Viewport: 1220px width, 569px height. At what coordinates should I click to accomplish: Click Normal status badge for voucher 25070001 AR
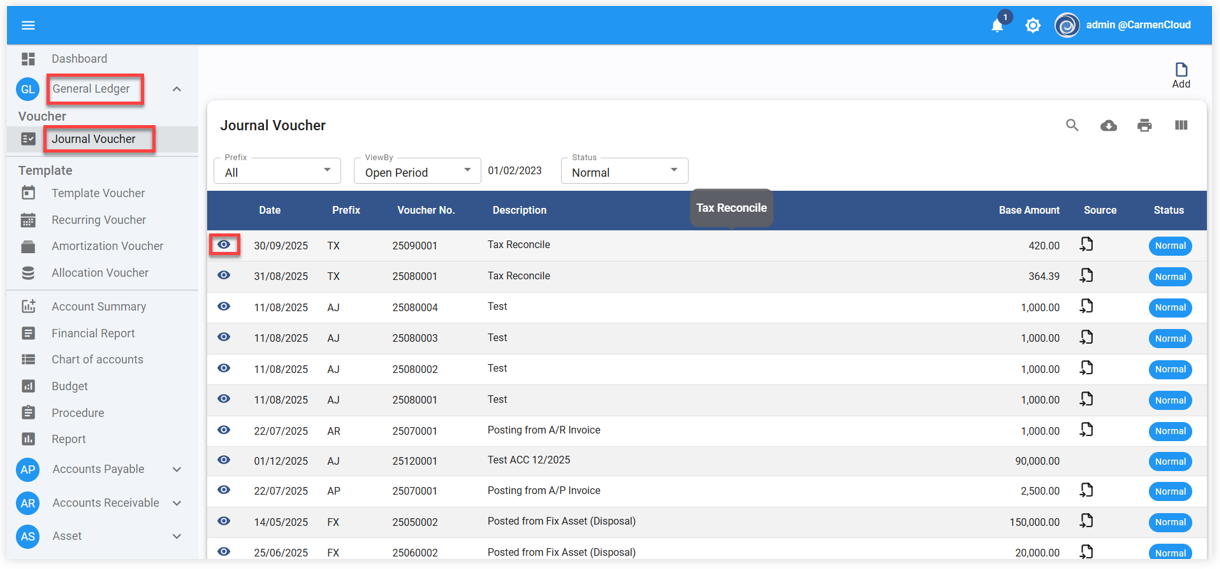point(1169,431)
